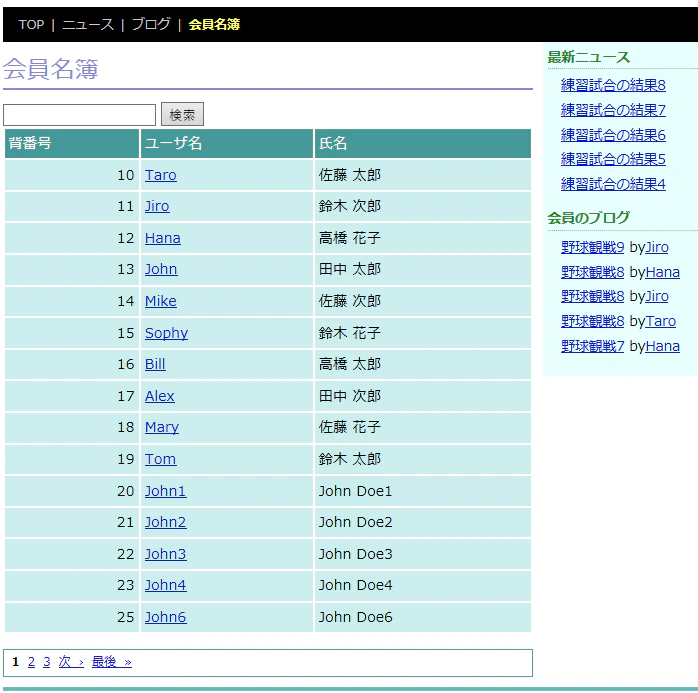Open the John1 user link

pos(166,491)
